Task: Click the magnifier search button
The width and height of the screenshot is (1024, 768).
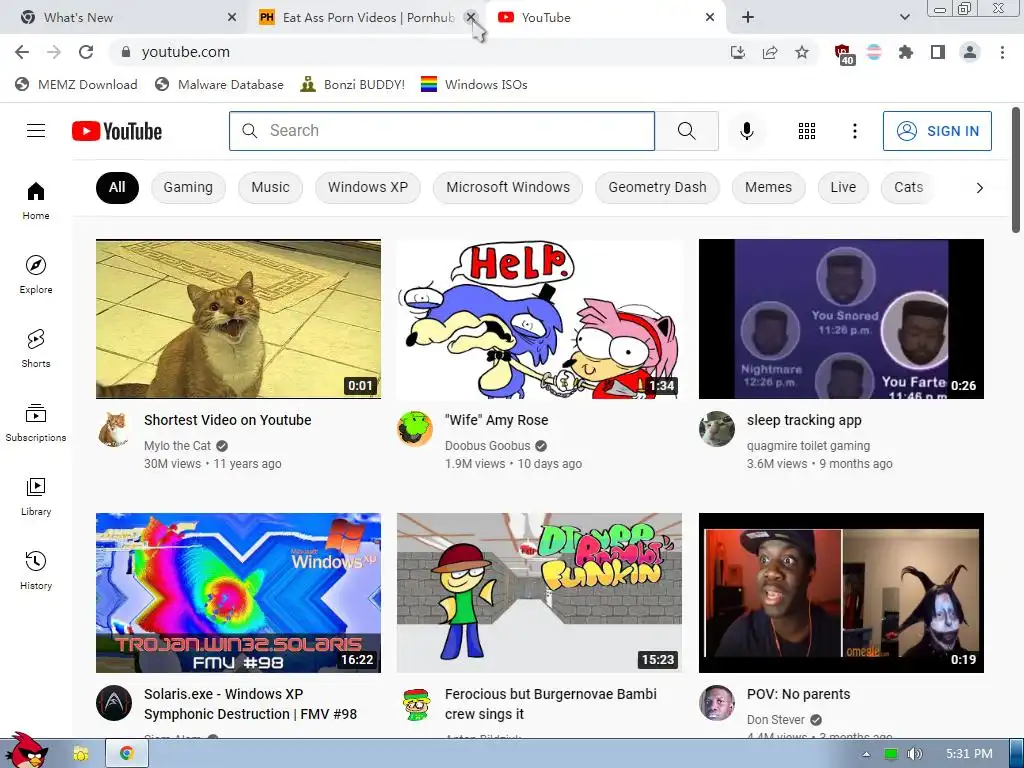Action: 686,131
